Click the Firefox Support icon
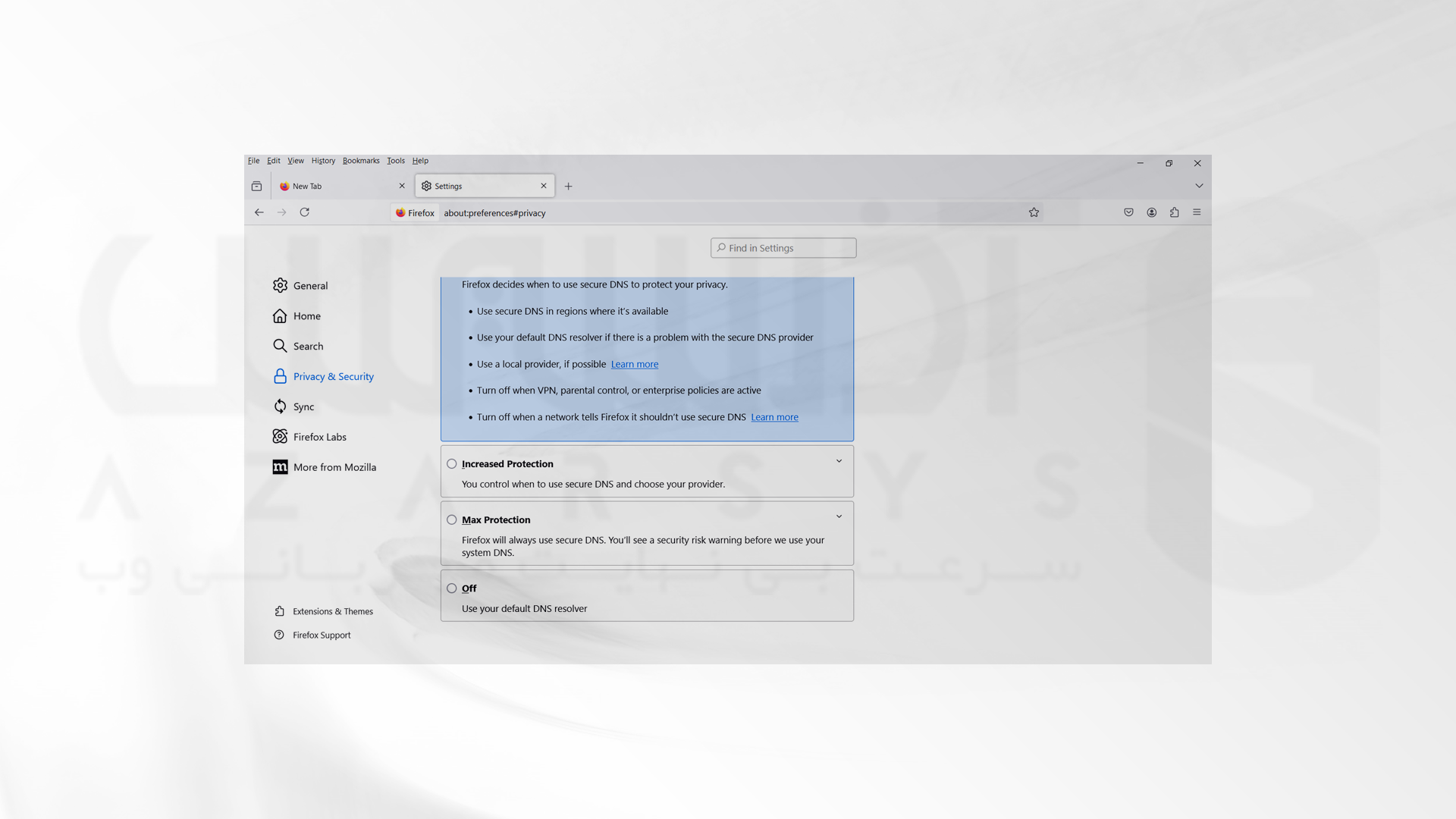This screenshot has width=1456, height=819. point(279,634)
